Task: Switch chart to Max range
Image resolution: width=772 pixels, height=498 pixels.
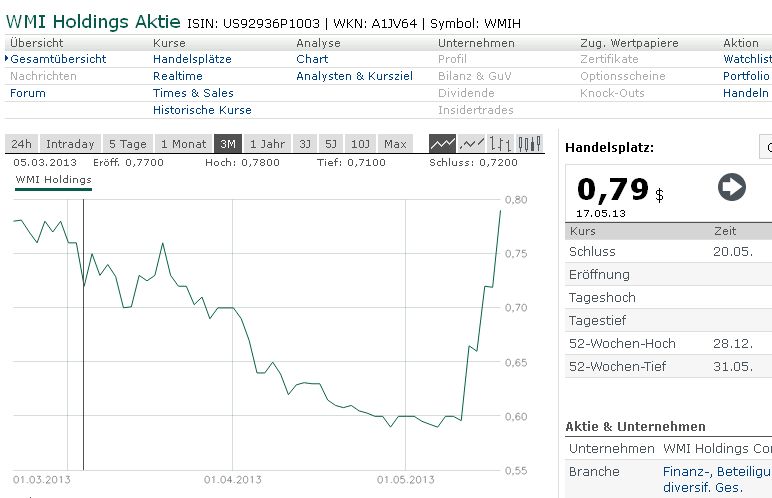Action: click(x=395, y=144)
